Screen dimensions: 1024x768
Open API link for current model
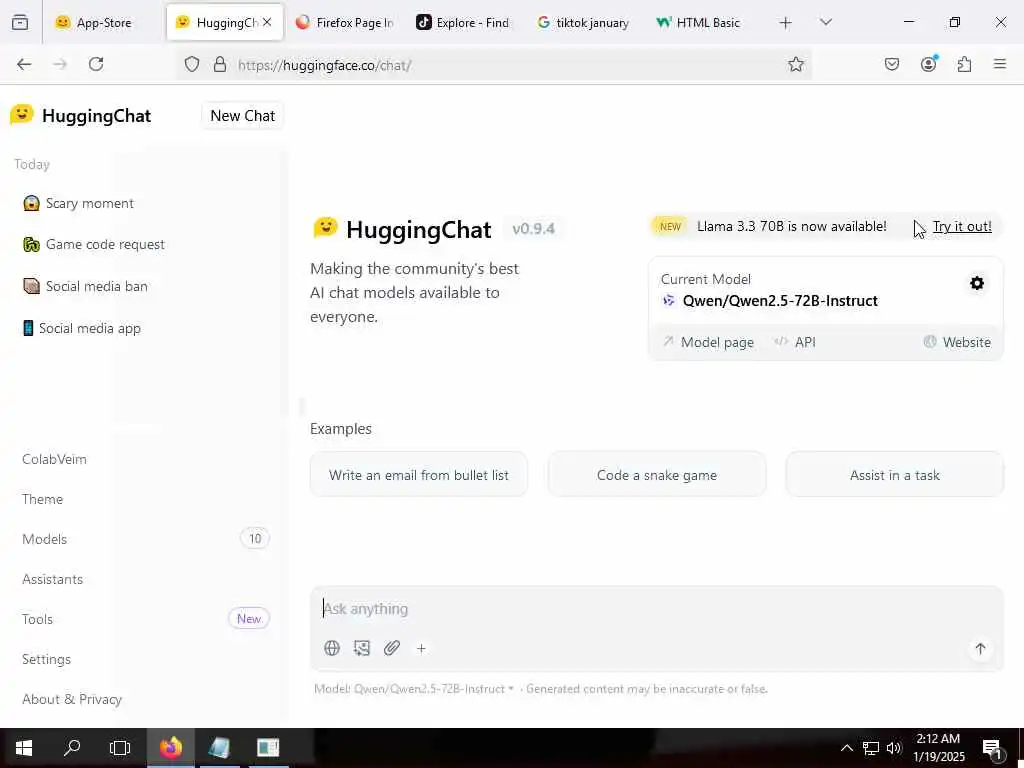[x=795, y=342]
